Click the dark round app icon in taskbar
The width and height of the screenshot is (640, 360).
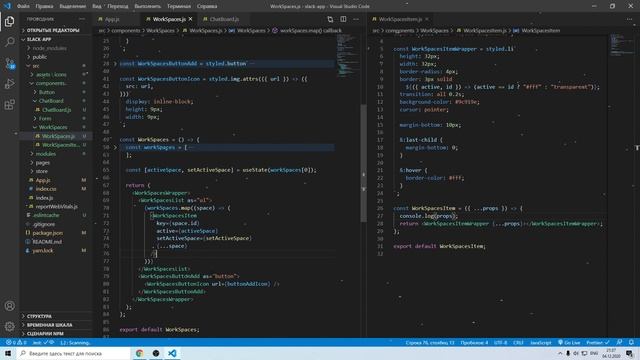(x=156, y=353)
